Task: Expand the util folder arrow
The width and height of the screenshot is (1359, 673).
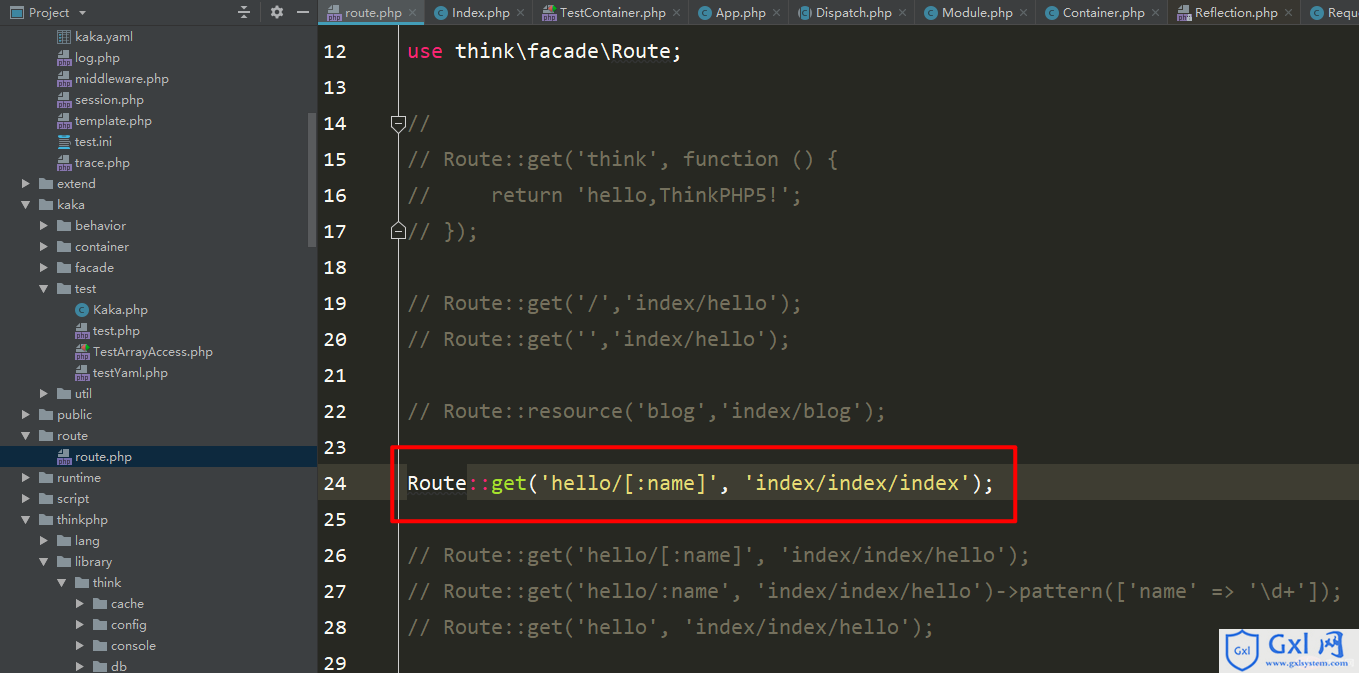Action: pyautogui.click(x=44, y=394)
